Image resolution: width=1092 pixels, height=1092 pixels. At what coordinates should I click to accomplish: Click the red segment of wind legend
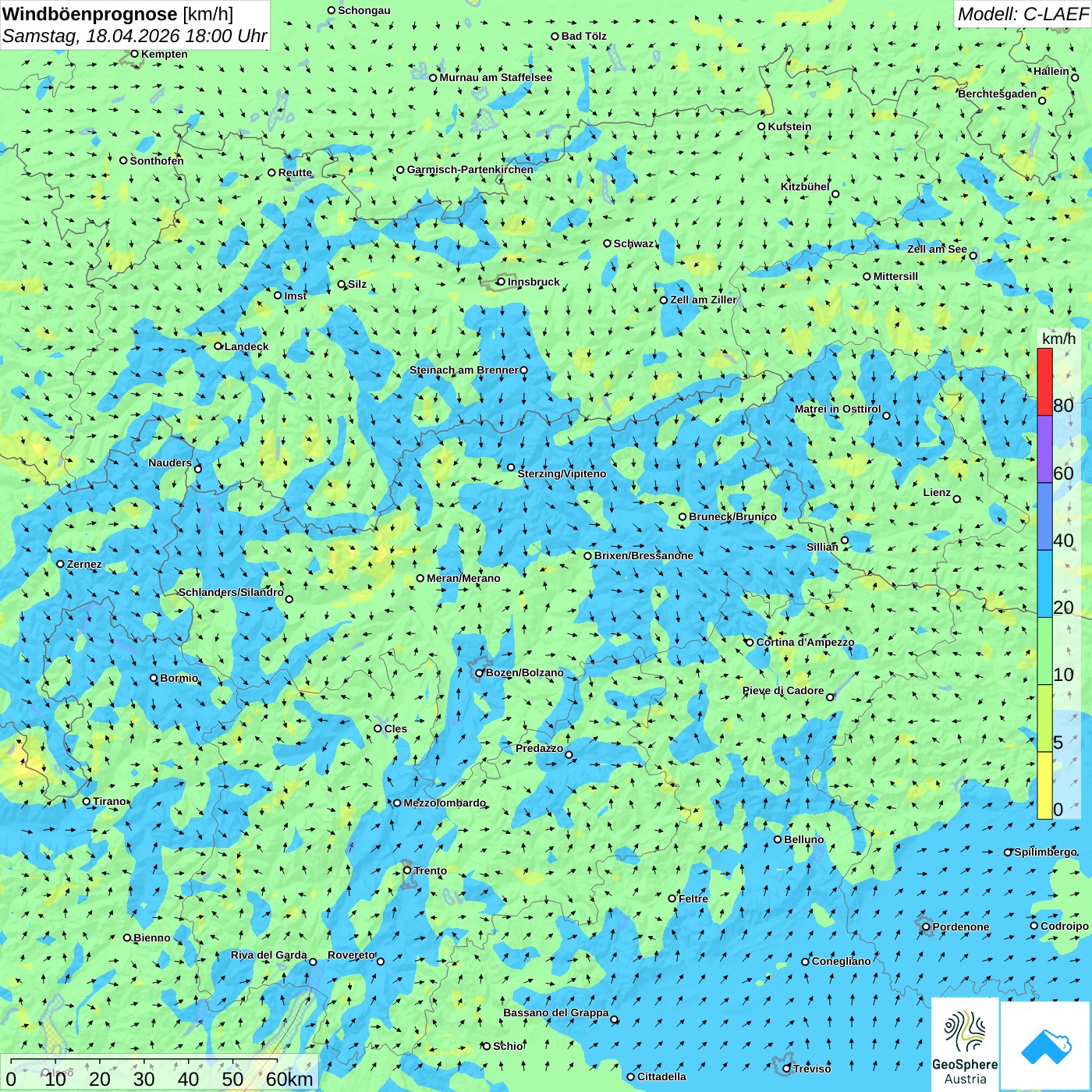tap(1044, 381)
